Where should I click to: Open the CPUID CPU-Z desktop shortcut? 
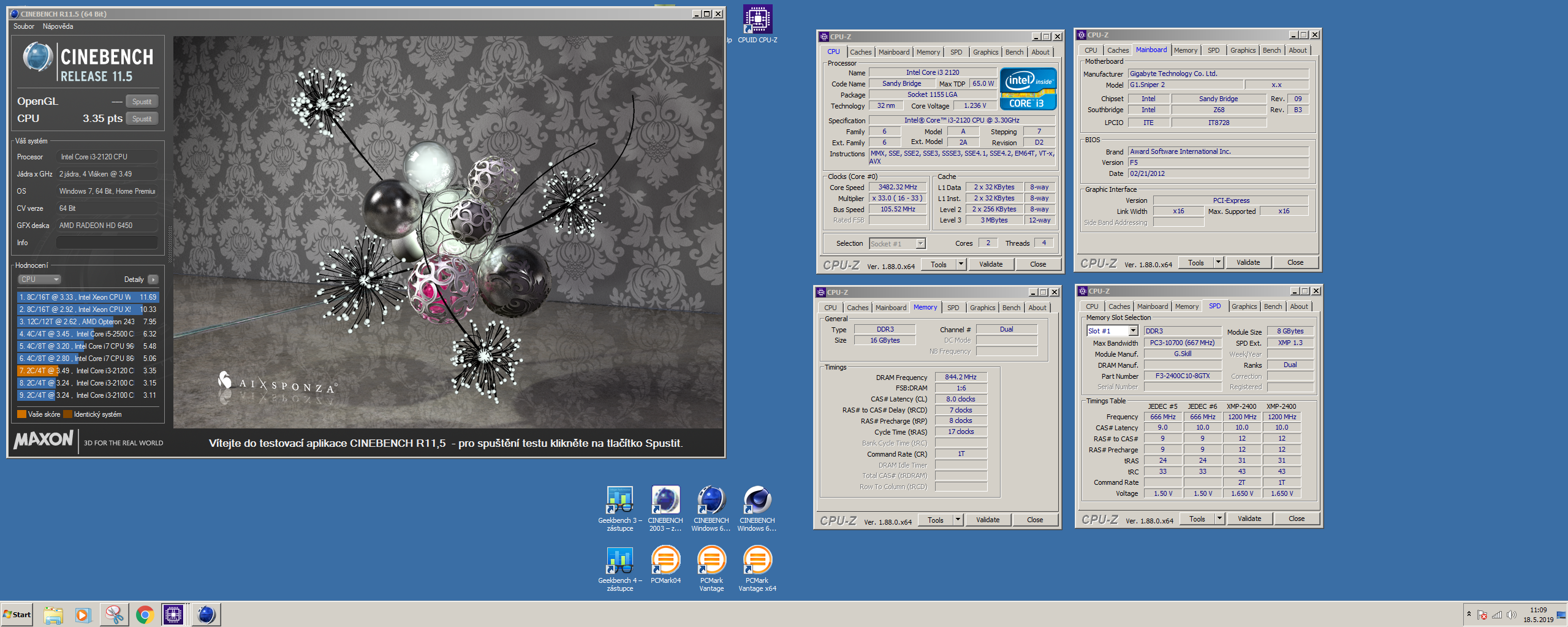(757, 23)
